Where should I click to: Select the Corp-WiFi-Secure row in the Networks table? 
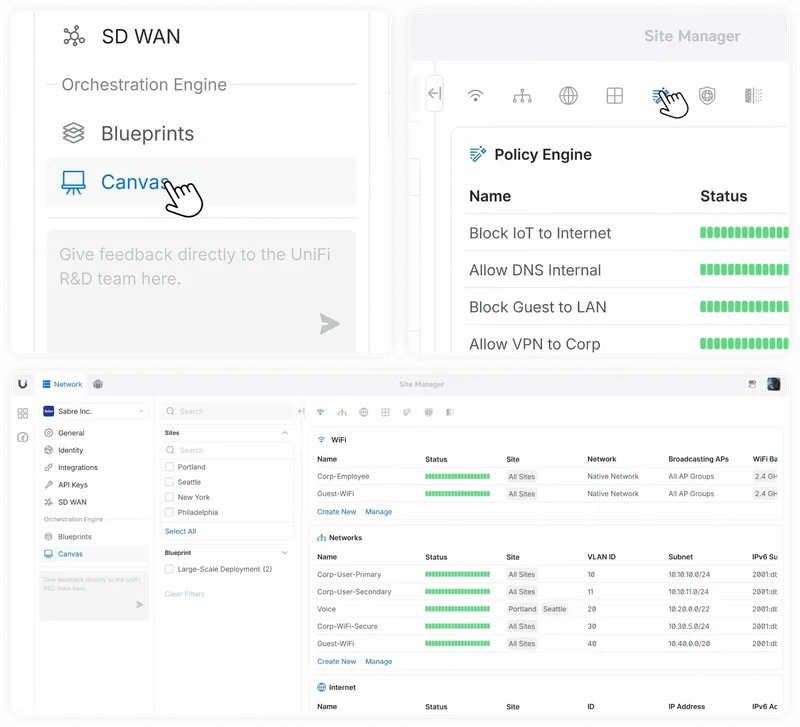pyautogui.click(x=547, y=626)
